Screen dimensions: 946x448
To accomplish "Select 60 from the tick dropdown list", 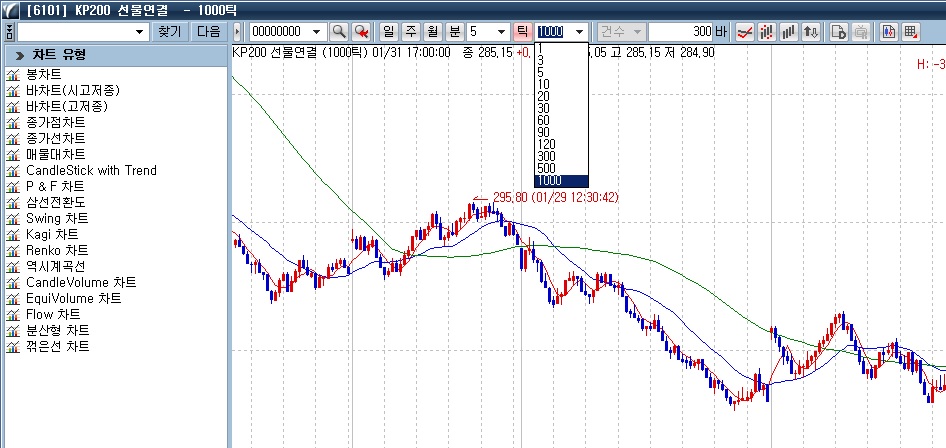I will click(x=544, y=120).
